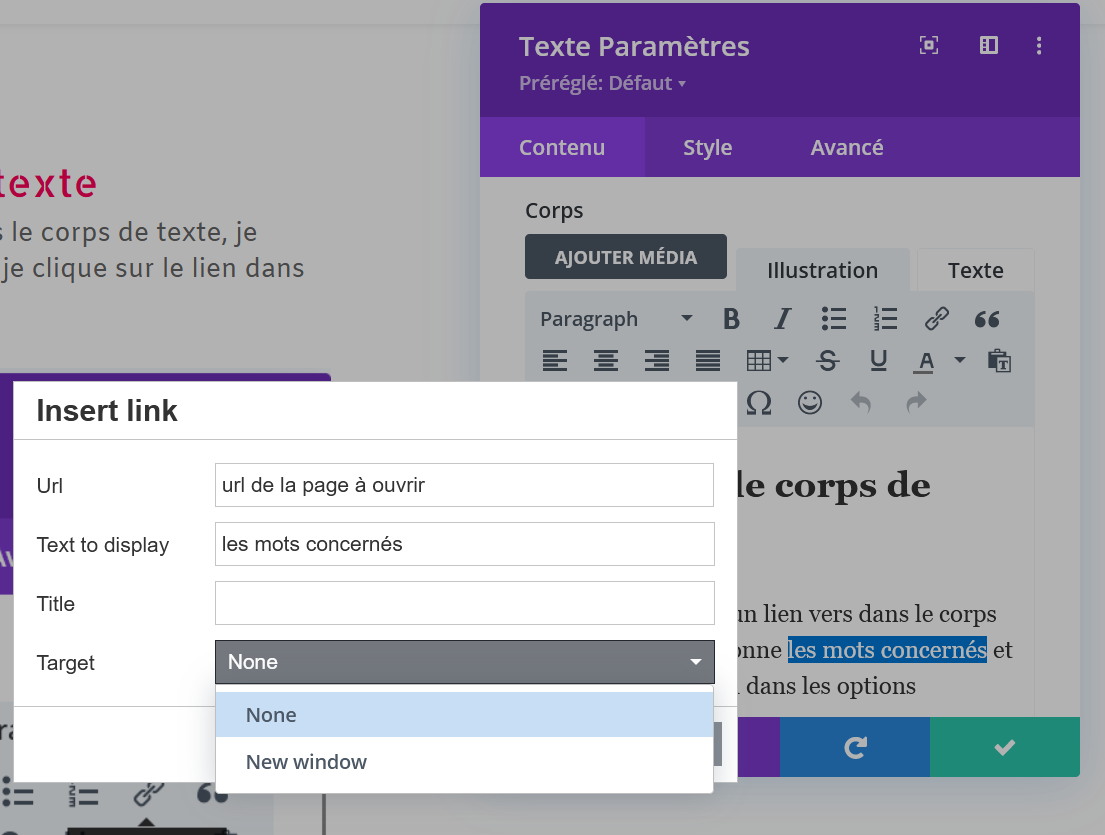Apply strikethrough to text
Image resolution: width=1105 pixels, height=835 pixels.
pyautogui.click(x=827, y=360)
